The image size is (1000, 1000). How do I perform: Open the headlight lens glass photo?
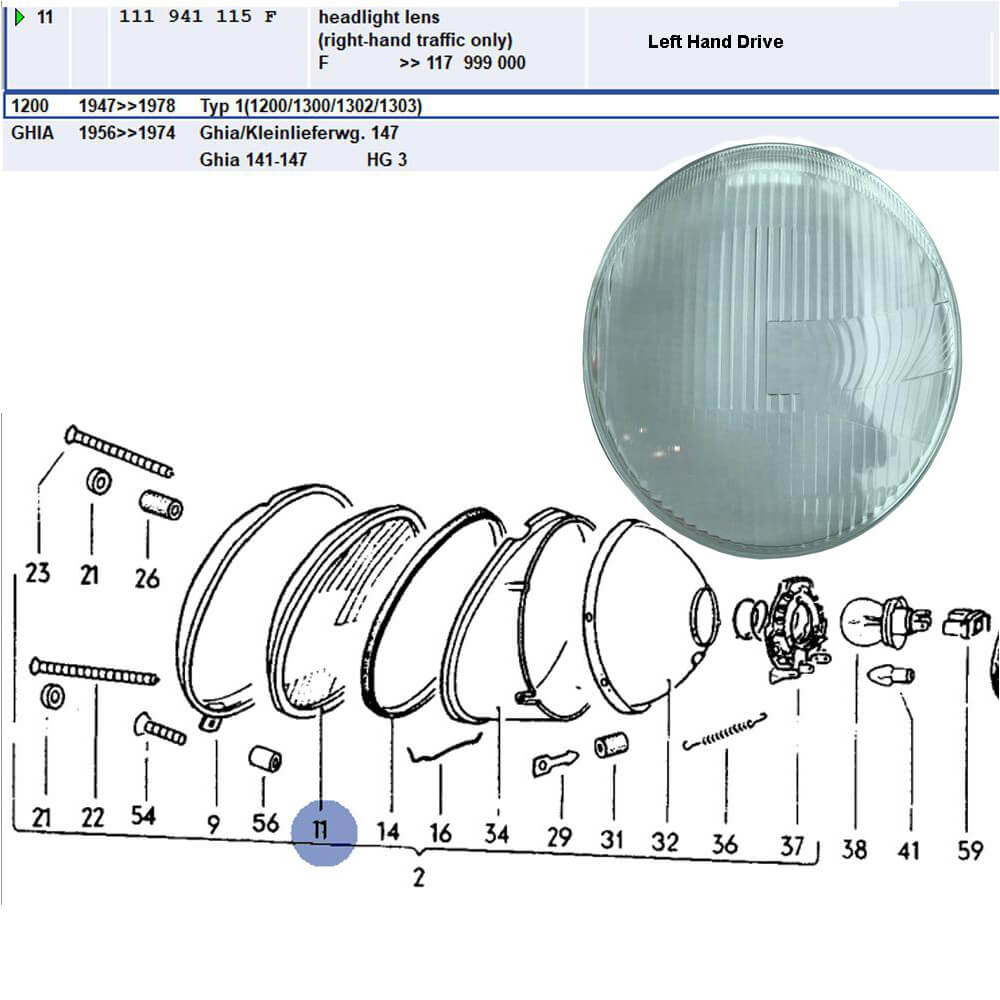[772, 350]
